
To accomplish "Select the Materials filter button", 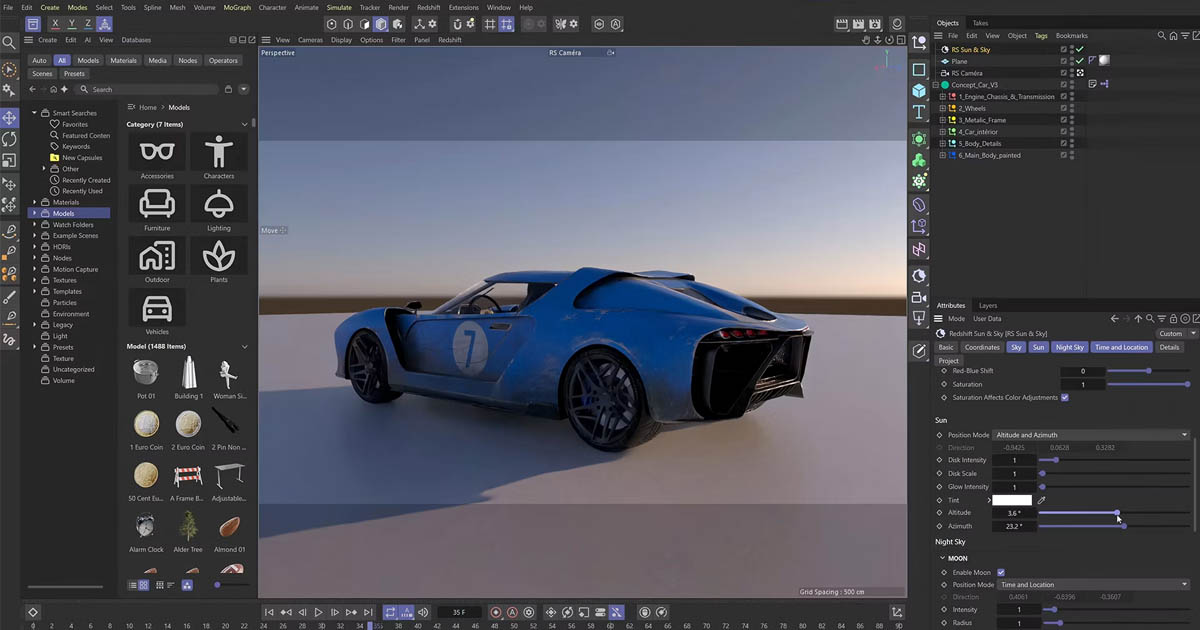I will click(123, 60).
